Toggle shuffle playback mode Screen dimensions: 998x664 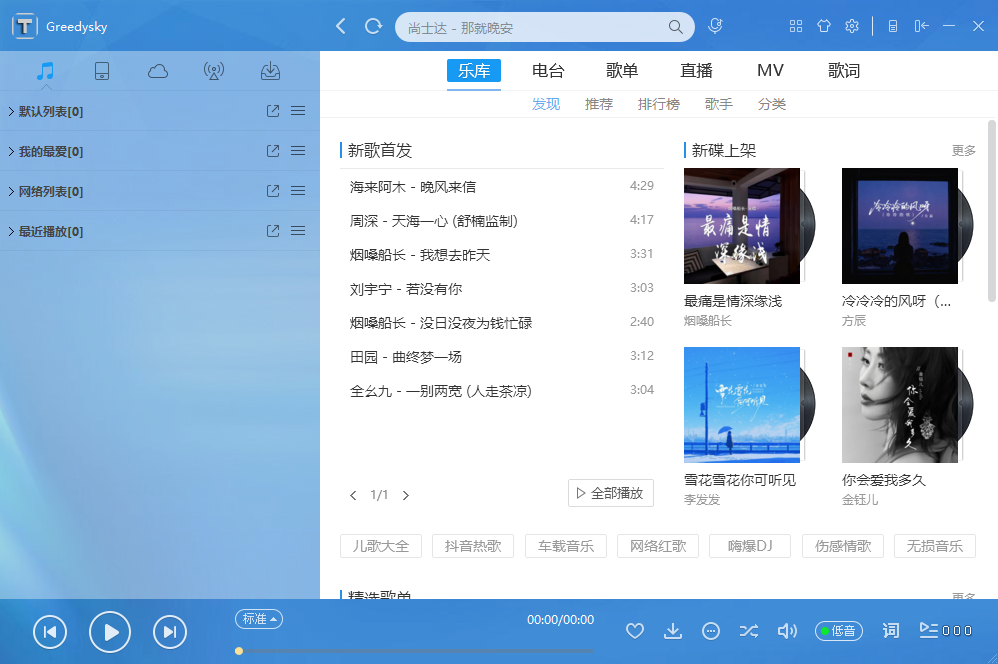pyautogui.click(x=749, y=631)
